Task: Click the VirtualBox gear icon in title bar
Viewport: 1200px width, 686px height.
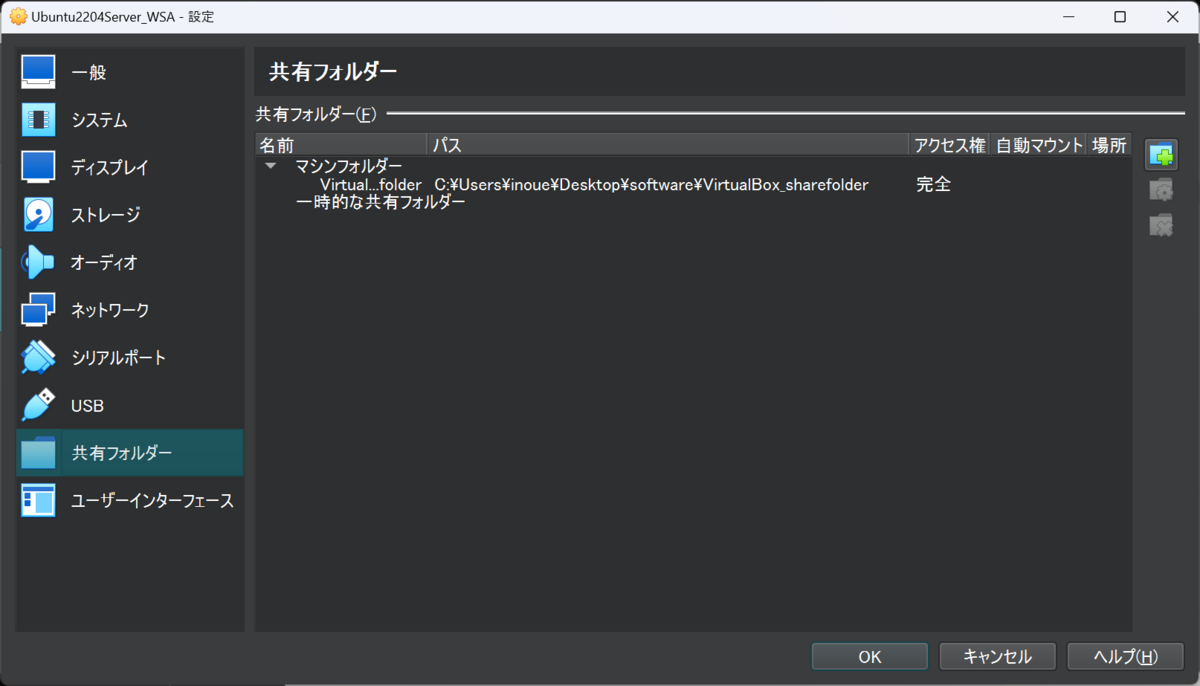Action: coord(18,17)
